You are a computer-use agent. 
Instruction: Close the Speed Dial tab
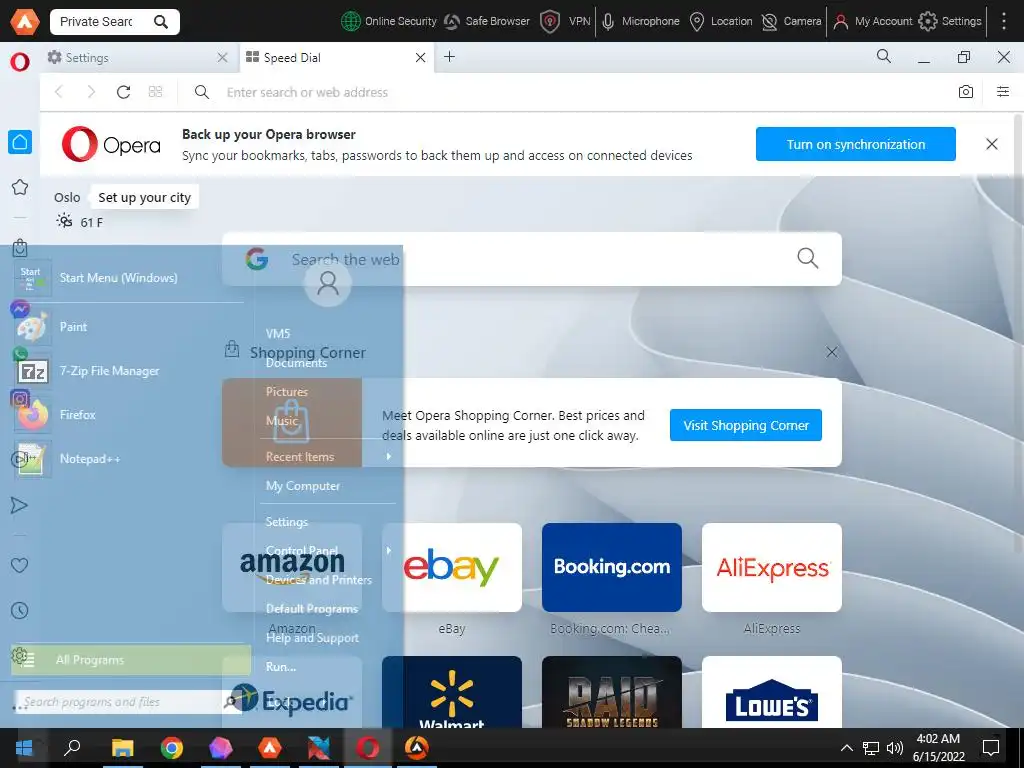421,57
